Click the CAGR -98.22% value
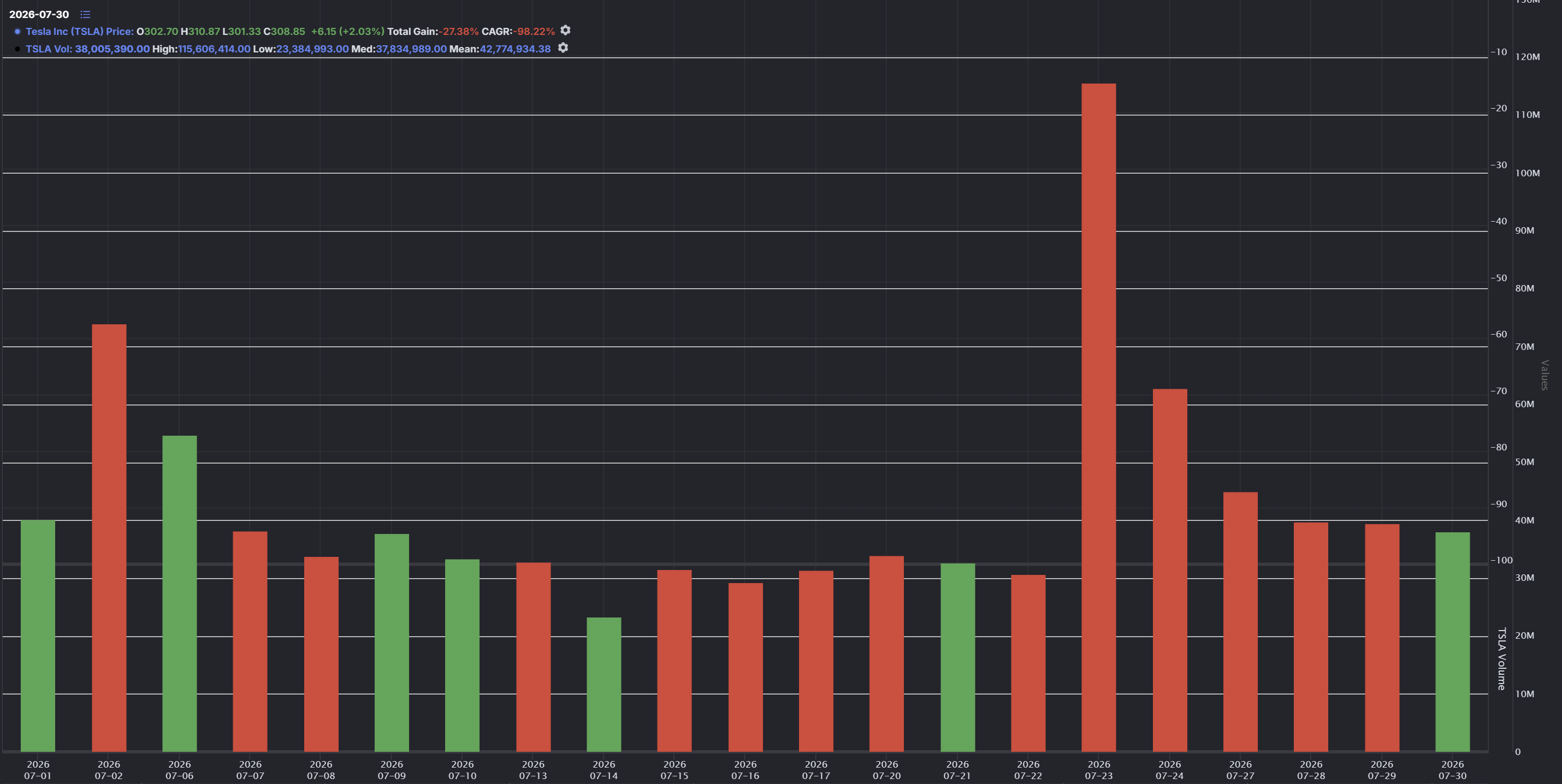 pos(534,32)
